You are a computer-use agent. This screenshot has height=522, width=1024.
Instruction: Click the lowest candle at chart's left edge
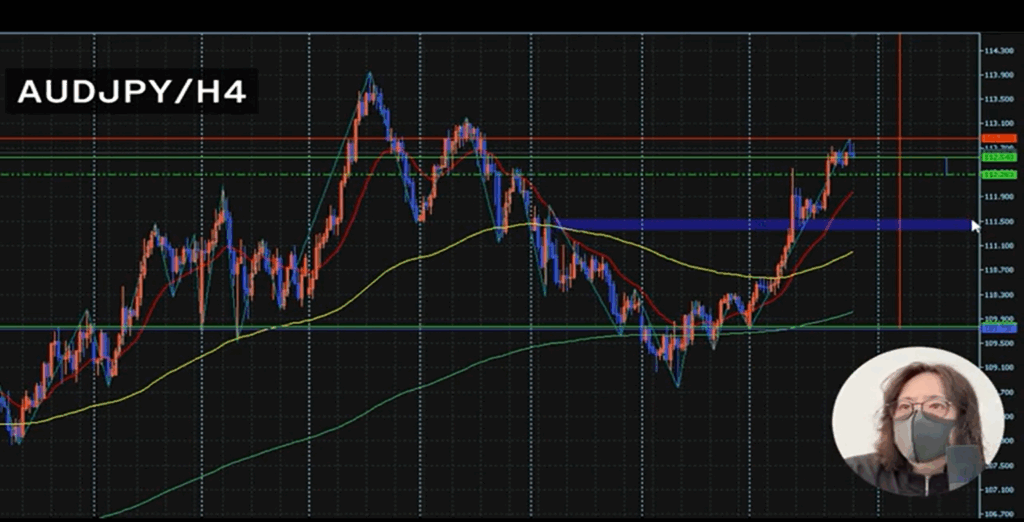click(15, 433)
